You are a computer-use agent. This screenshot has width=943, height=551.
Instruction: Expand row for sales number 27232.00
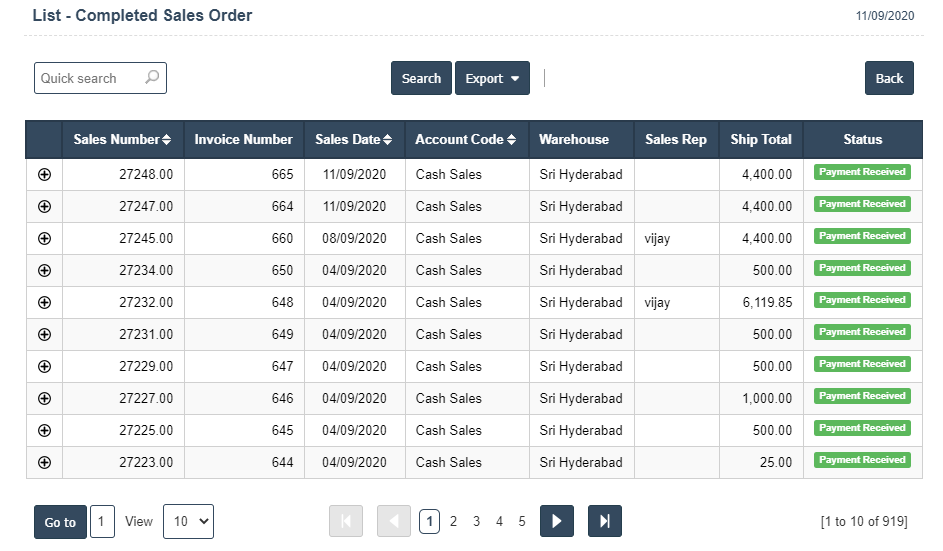[44, 302]
